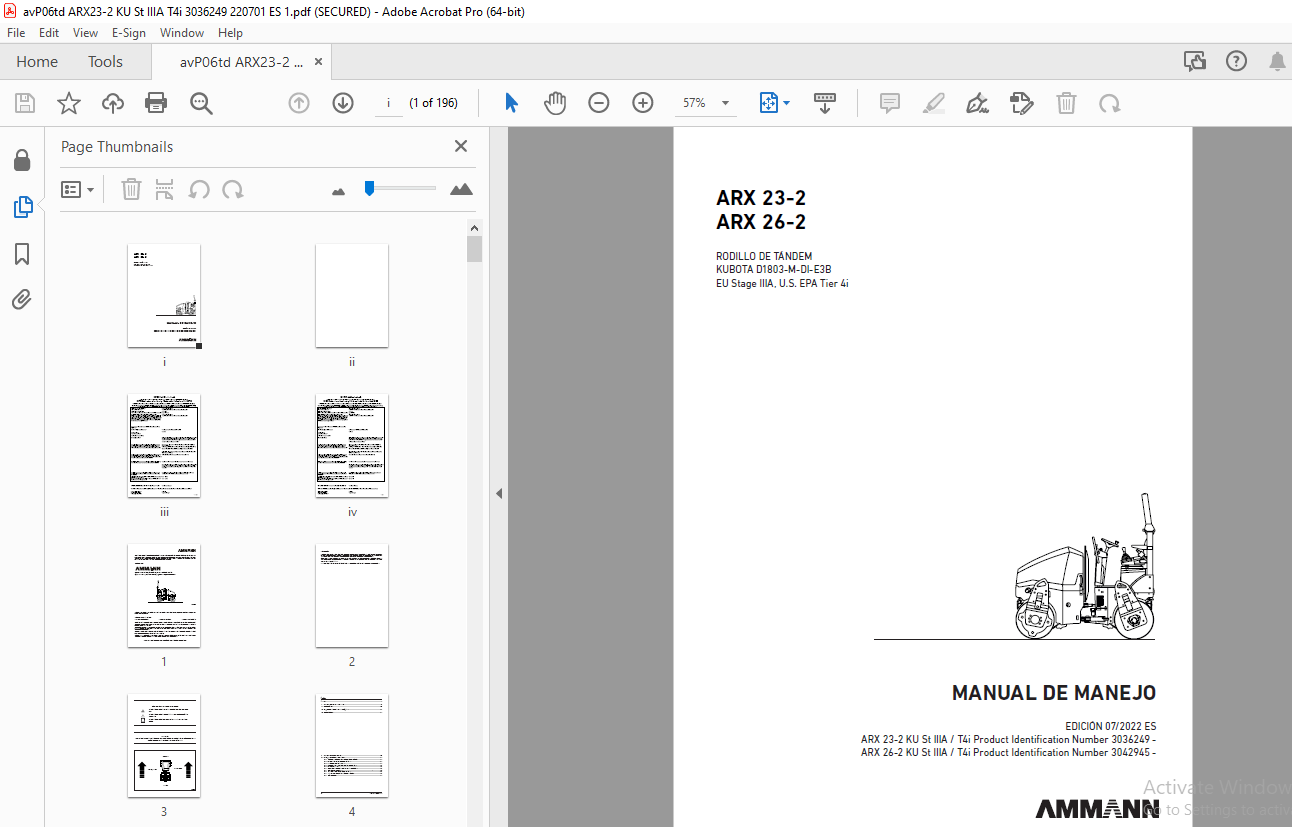
Task: Reduce thumbnail size small mountain icon
Action: pyautogui.click(x=338, y=190)
